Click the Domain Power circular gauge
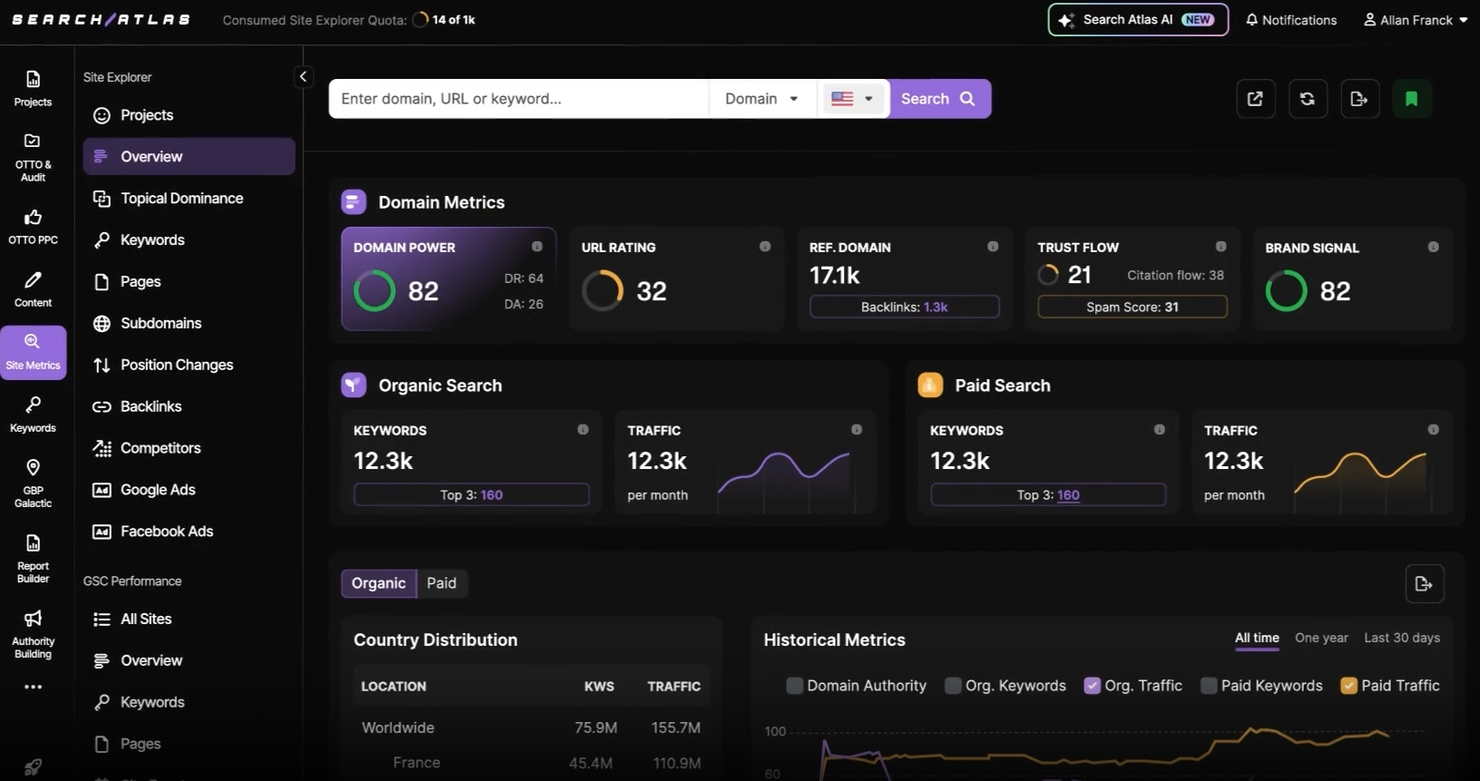 [x=373, y=291]
